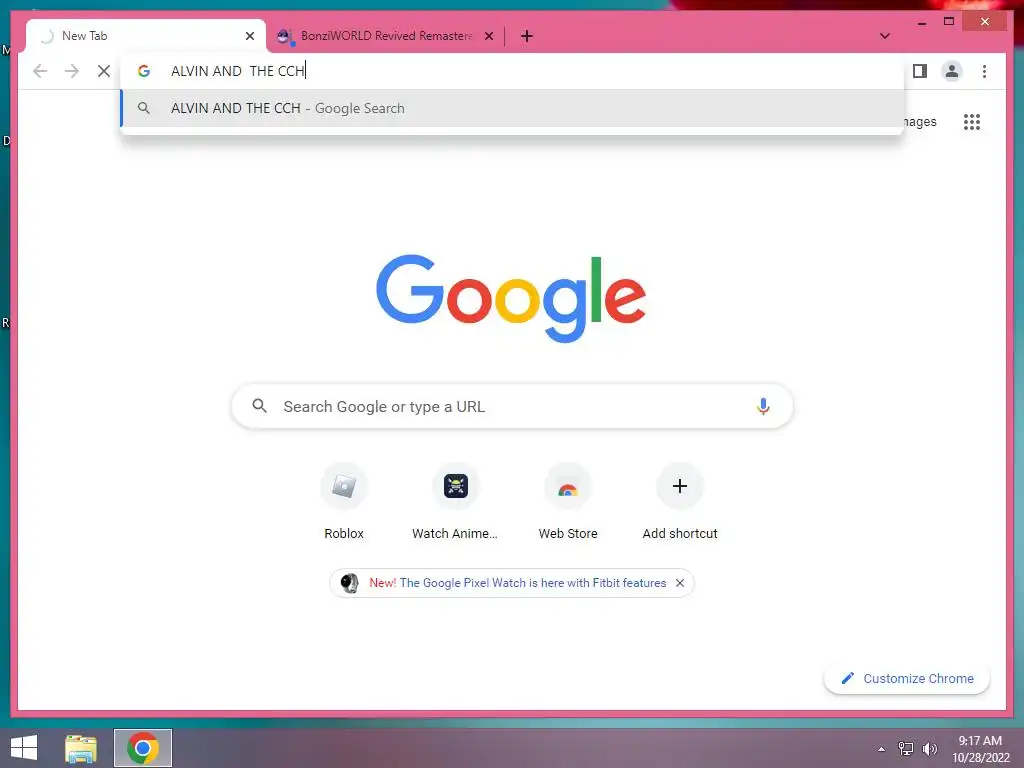The image size is (1024, 768).
Task: Stop loading the page with the X button
Action: point(104,71)
